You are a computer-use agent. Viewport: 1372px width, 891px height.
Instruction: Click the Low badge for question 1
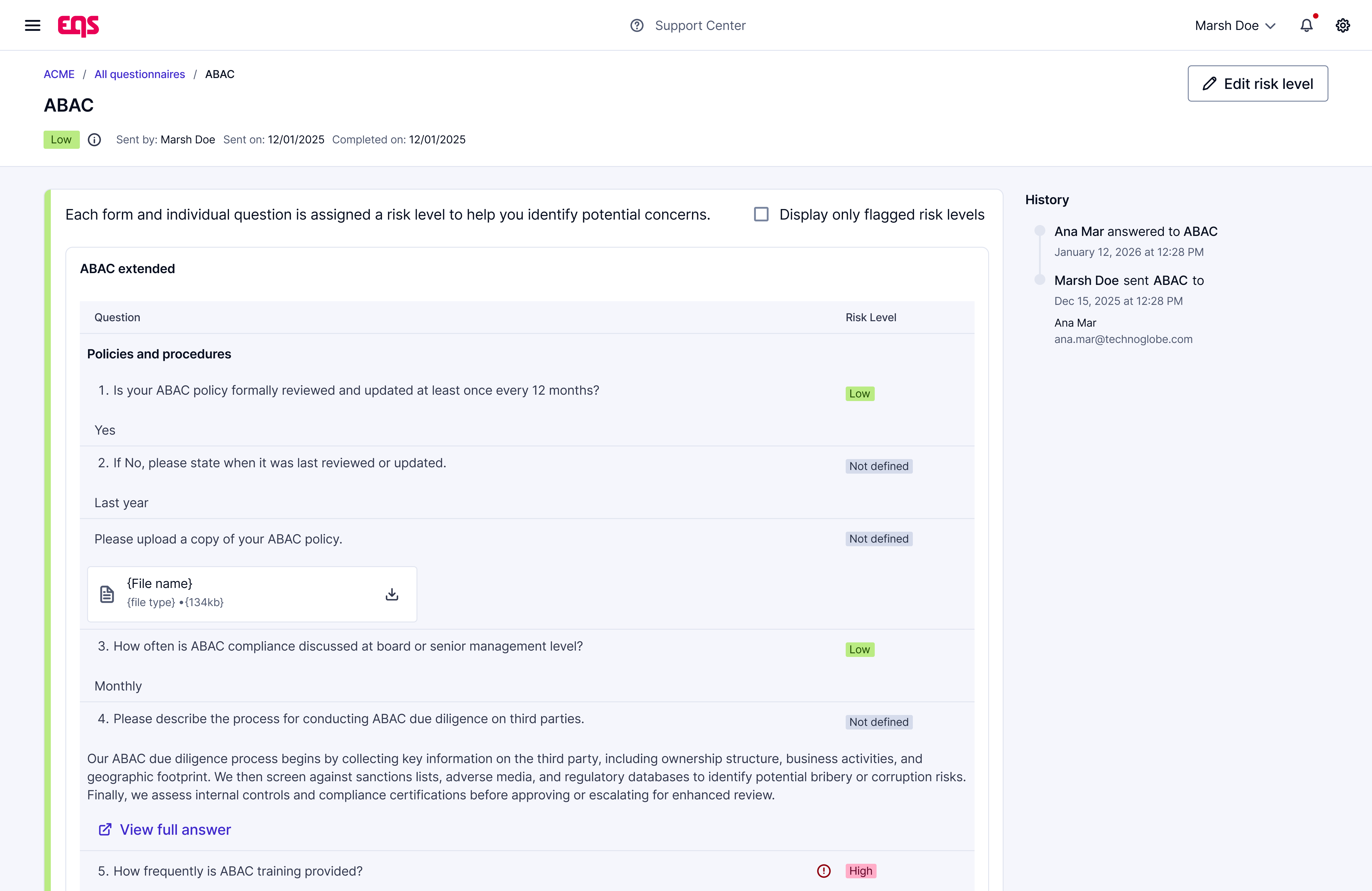click(x=860, y=393)
